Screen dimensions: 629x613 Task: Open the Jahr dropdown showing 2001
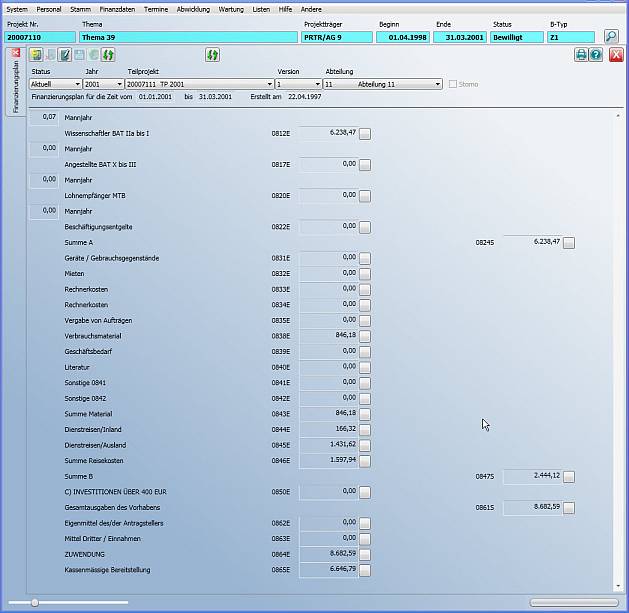coord(103,84)
